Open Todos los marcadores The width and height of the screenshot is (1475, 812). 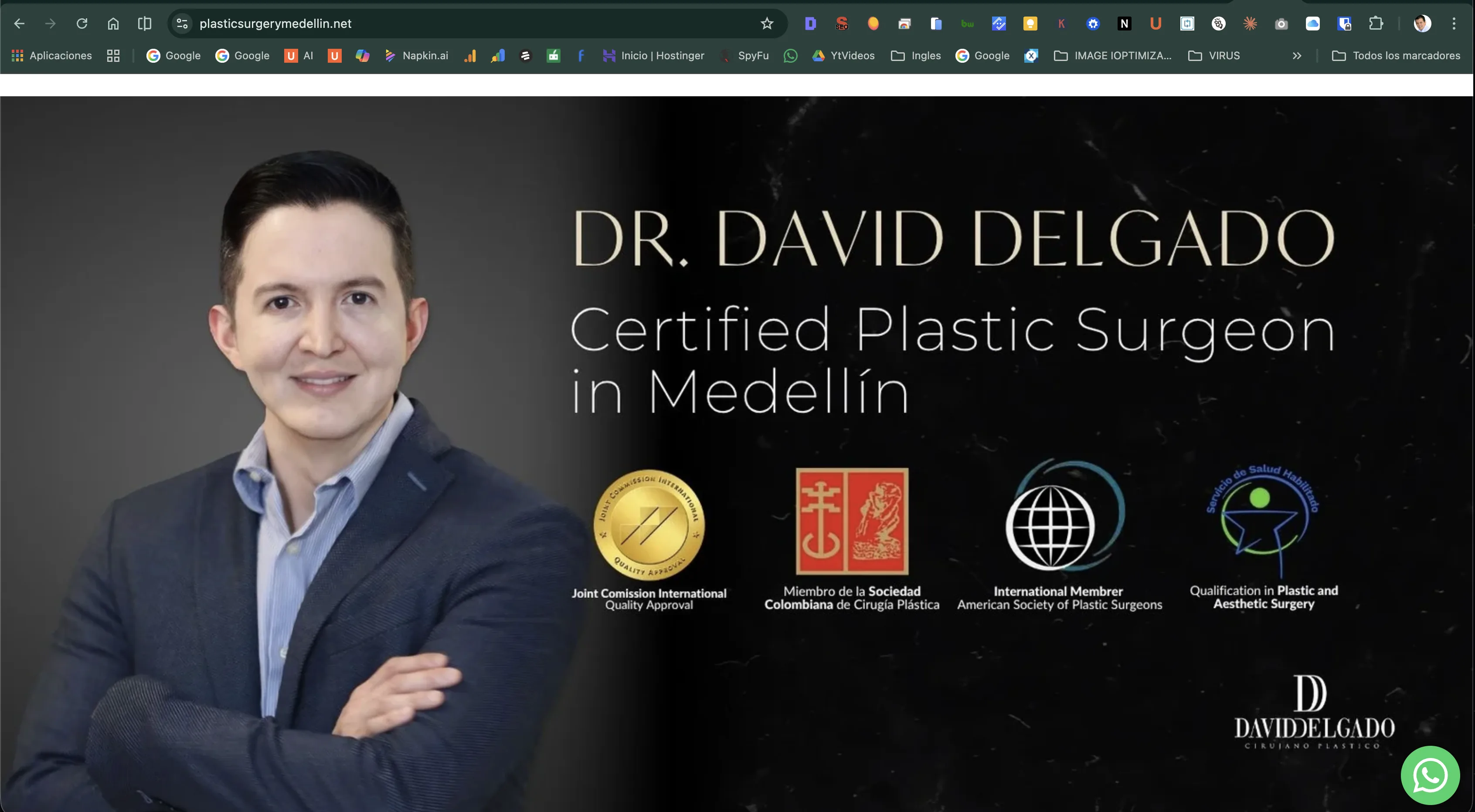tap(1397, 55)
